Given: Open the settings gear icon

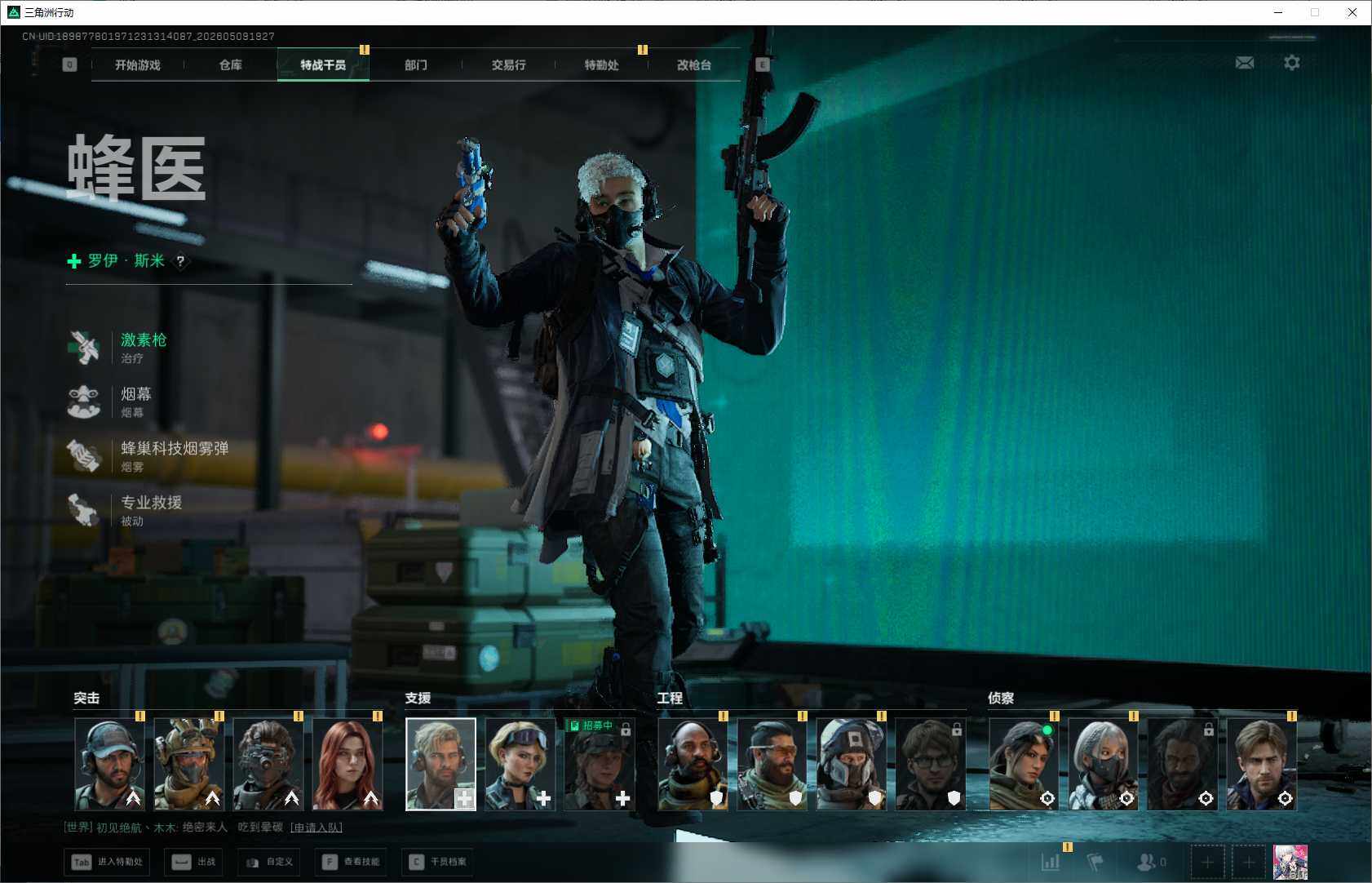Looking at the screenshot, I should pyautogui.click(x=1292, y=63).
